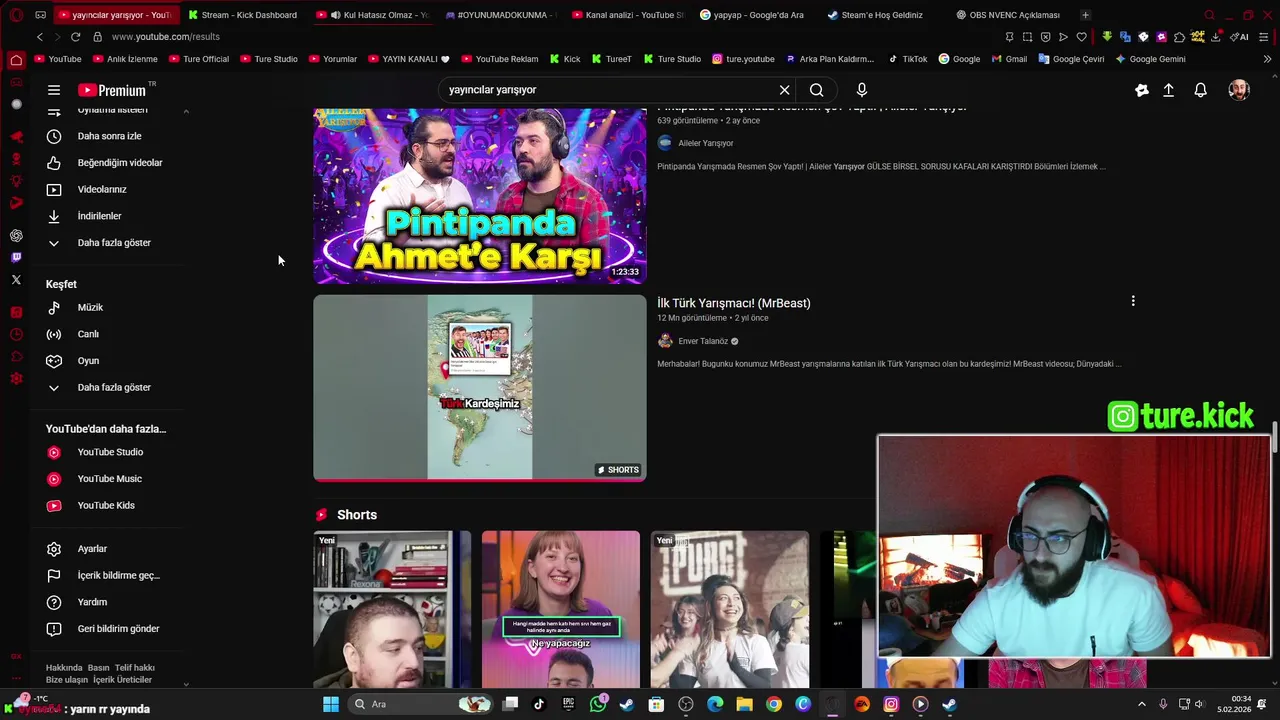Open Epic Games launcher on taskbar
Screen dimensions: 1280x720
568,704
